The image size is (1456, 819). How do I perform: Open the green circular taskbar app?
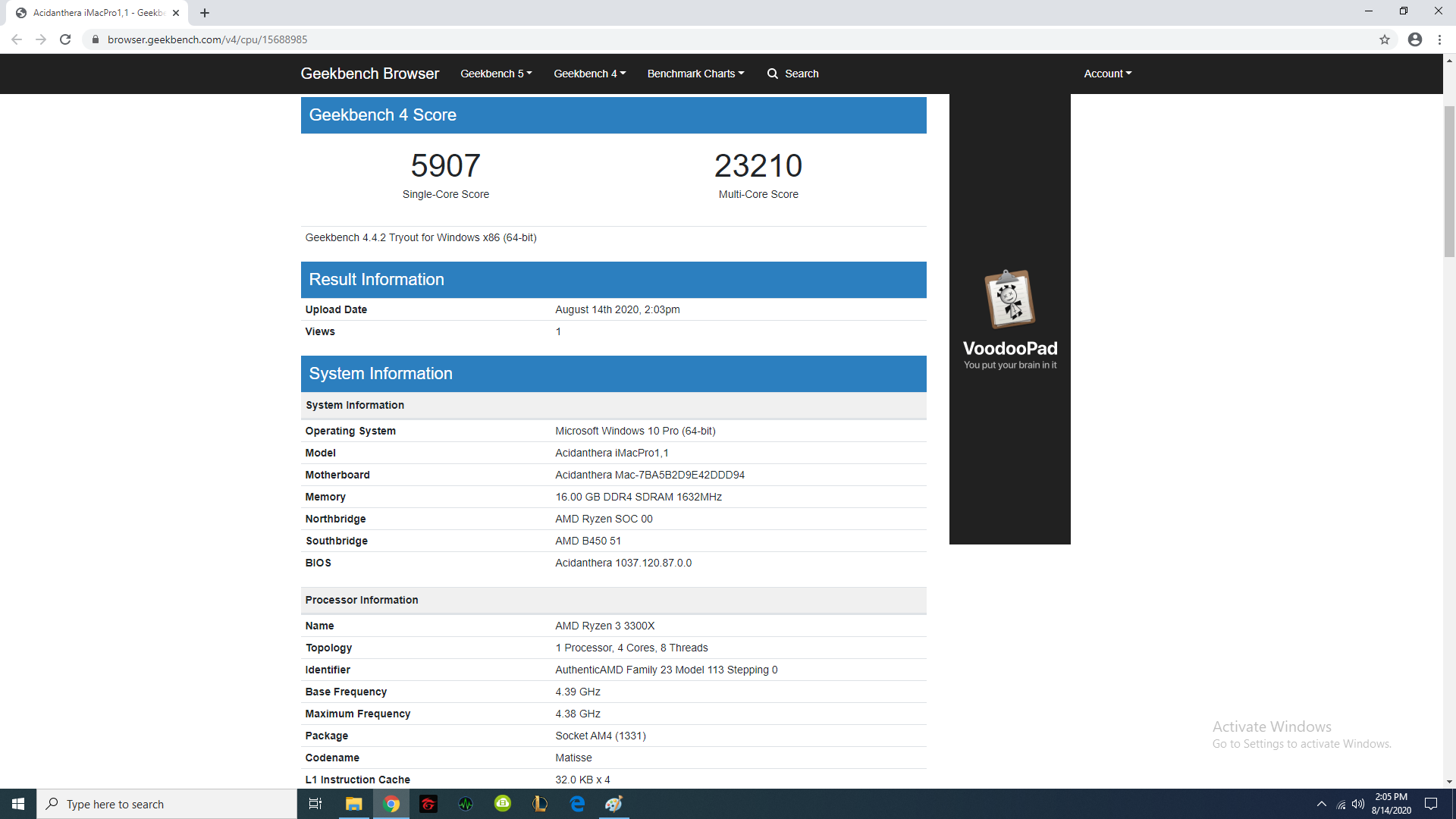pos(503,804)
